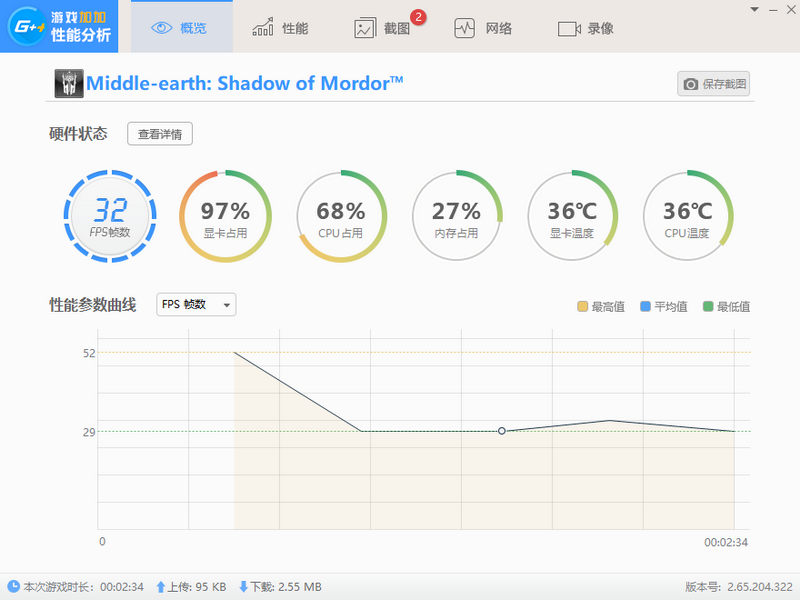Click the 36℃ 显卡温度 gauge

[572, 216]
